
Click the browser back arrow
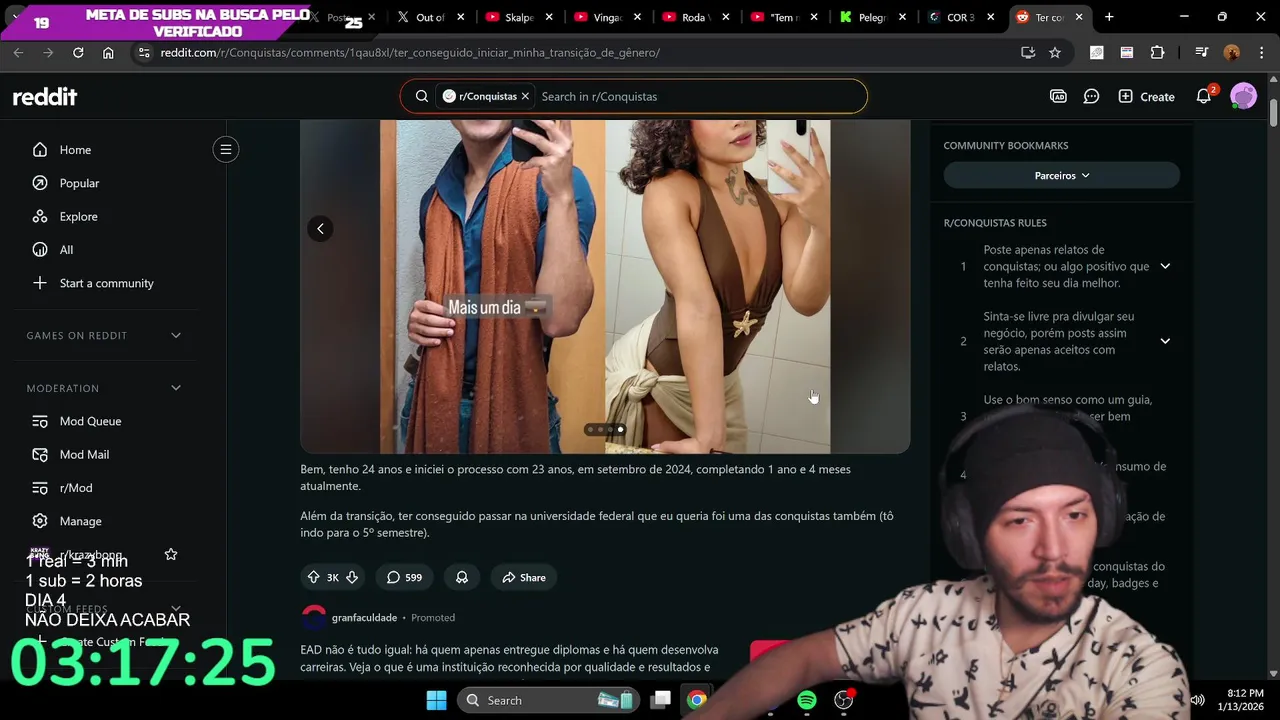18,53
